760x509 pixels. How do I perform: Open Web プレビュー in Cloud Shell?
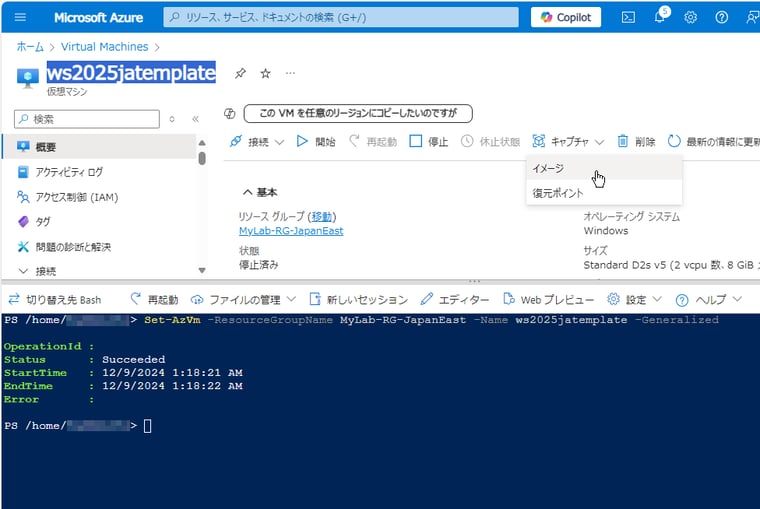pos(548,300)
